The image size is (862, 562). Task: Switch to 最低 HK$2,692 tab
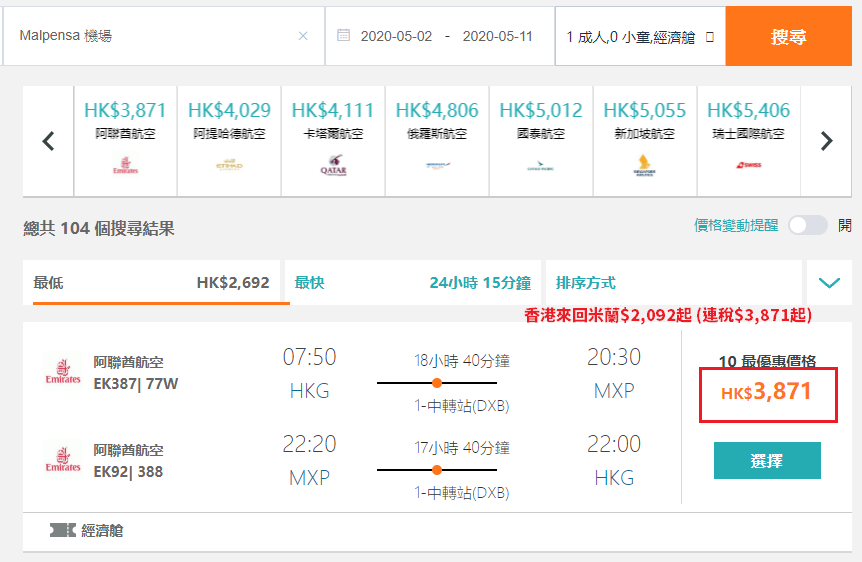(x=151, y=283)
